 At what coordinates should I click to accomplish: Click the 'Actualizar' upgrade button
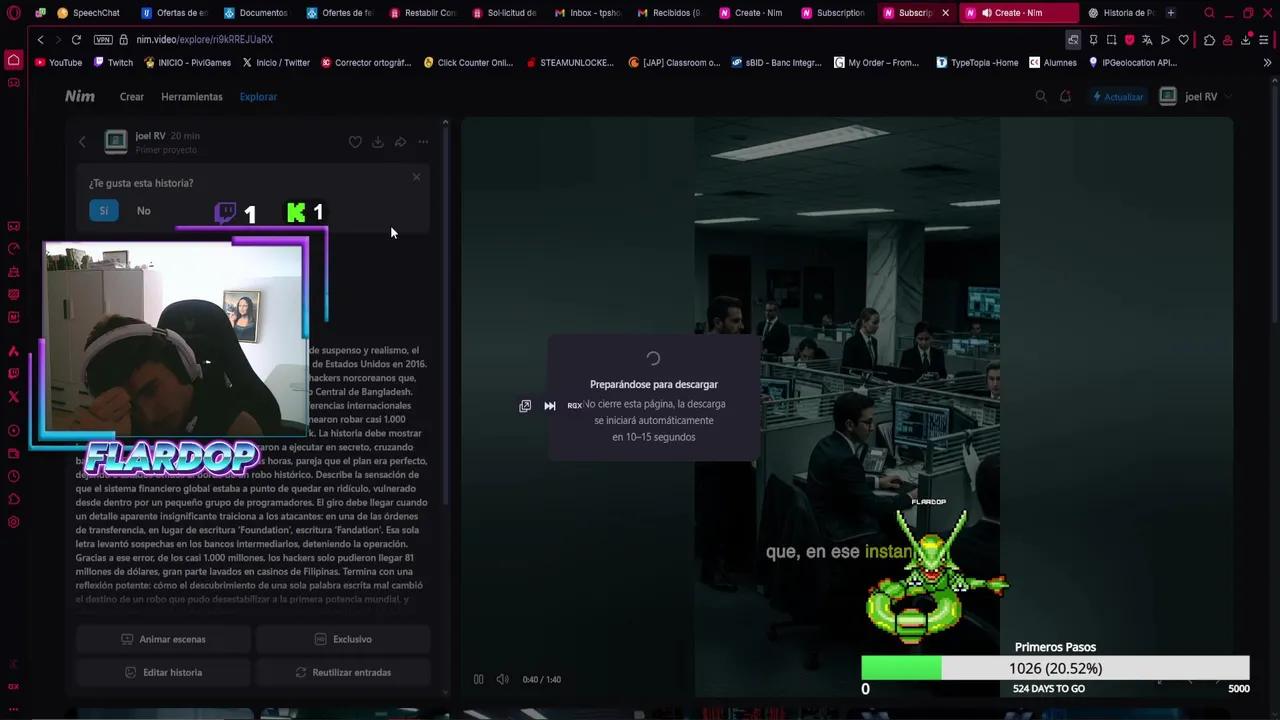tap(1118, 97)
